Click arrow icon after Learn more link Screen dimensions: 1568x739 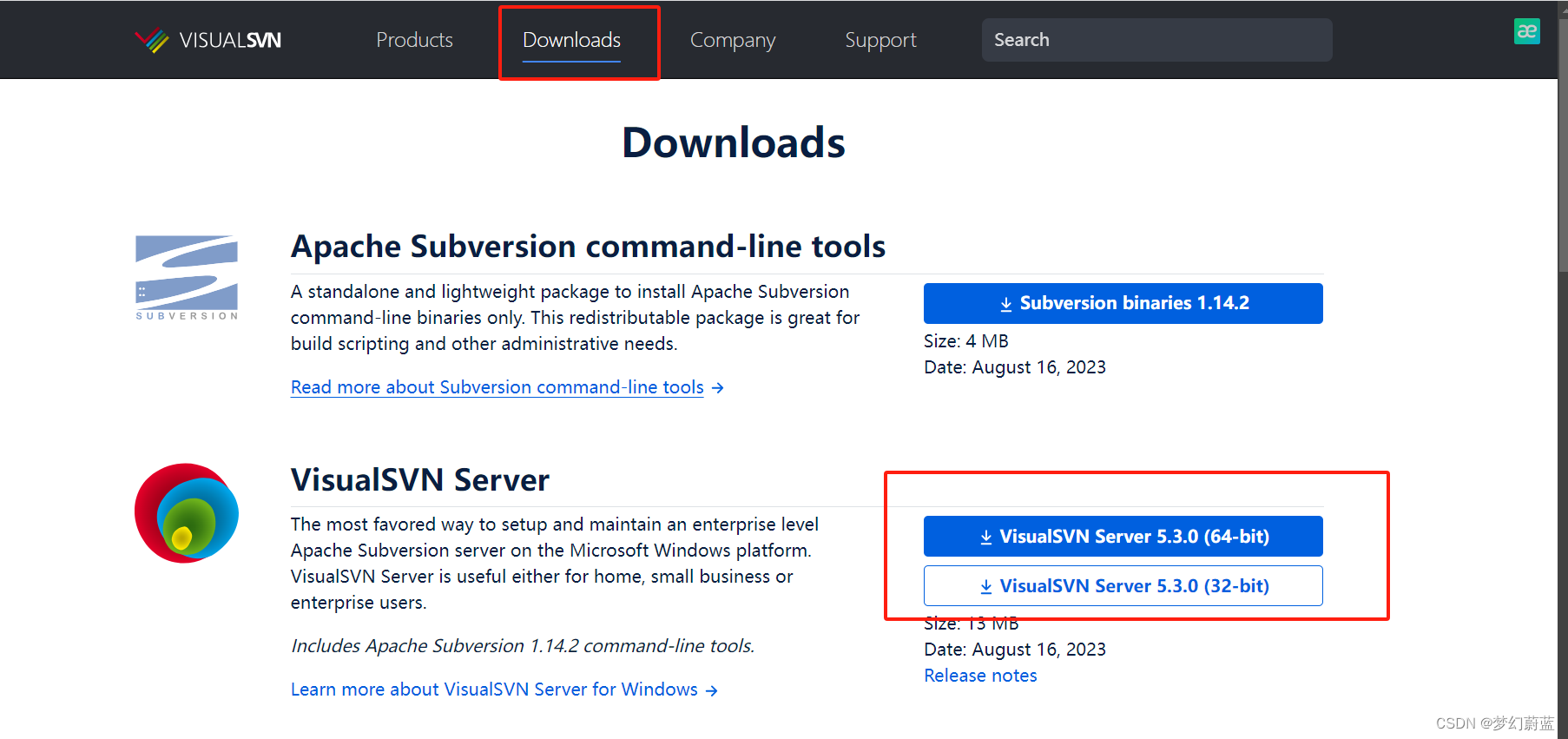(x=711, y=690)
